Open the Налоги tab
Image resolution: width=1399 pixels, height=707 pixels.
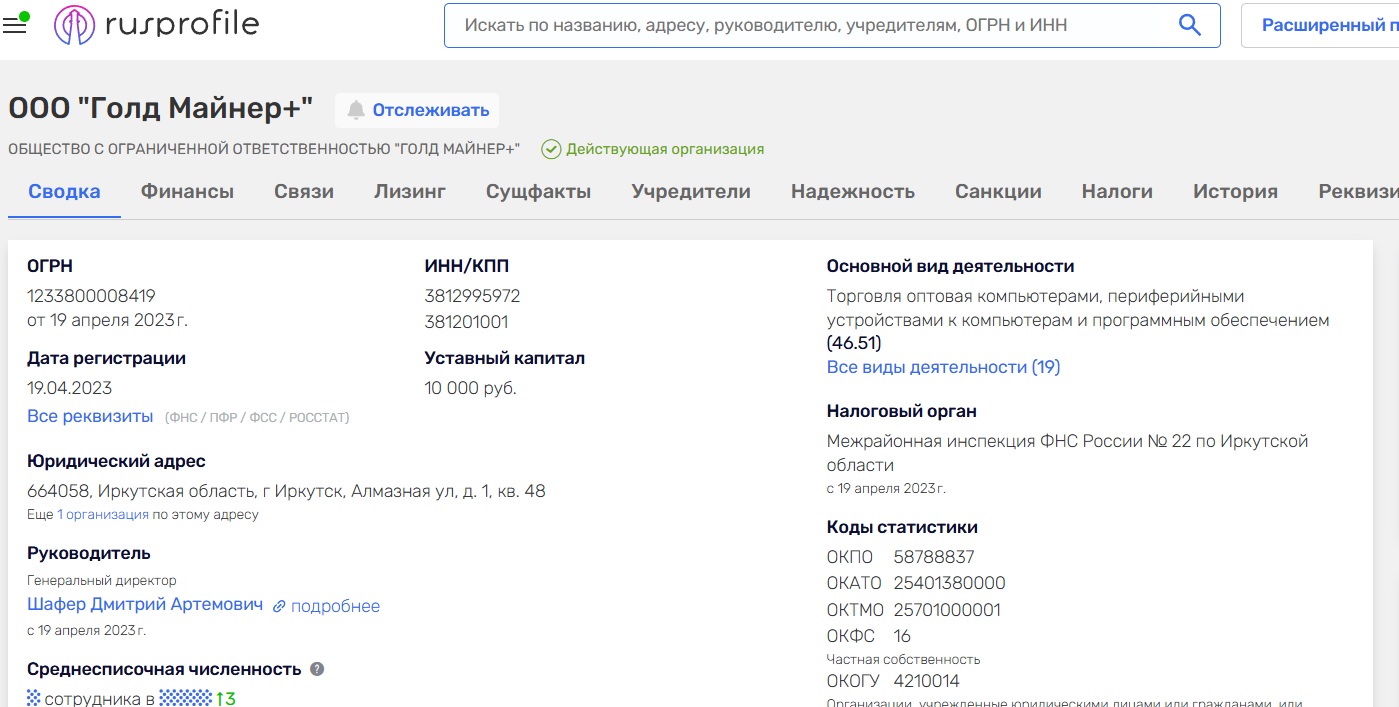click(x=1117, y=192)
